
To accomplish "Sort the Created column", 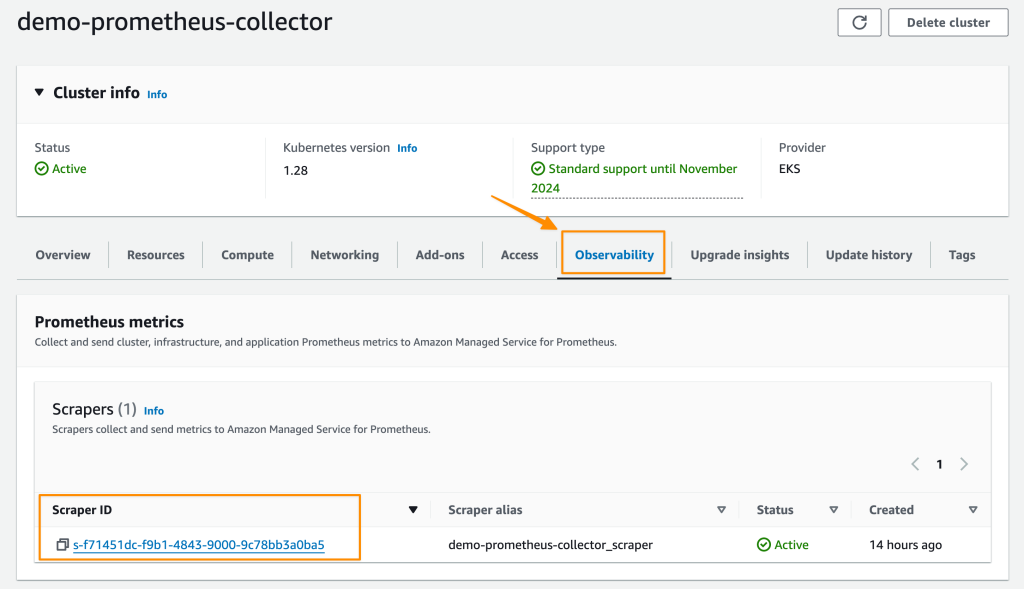I will click(x=973, y=510).
